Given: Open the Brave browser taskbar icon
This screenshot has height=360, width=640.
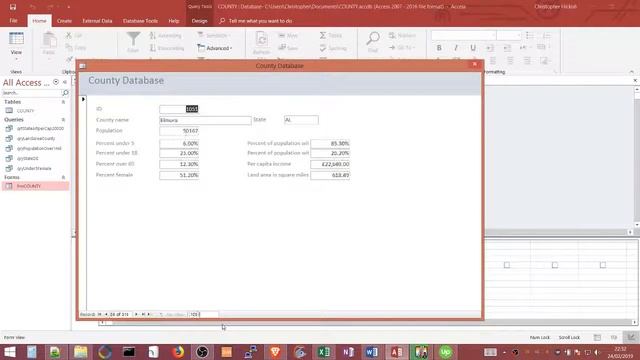Looking at the screenshot, I should (x=275, y=352).
